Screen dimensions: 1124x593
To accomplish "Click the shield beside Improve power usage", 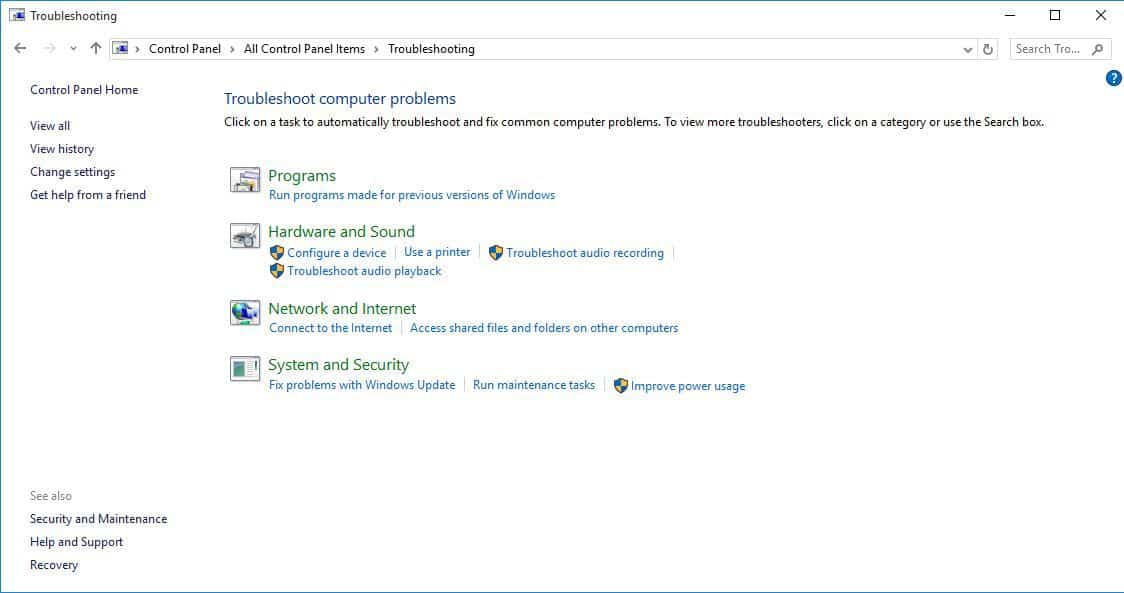I will coord(619,385).
